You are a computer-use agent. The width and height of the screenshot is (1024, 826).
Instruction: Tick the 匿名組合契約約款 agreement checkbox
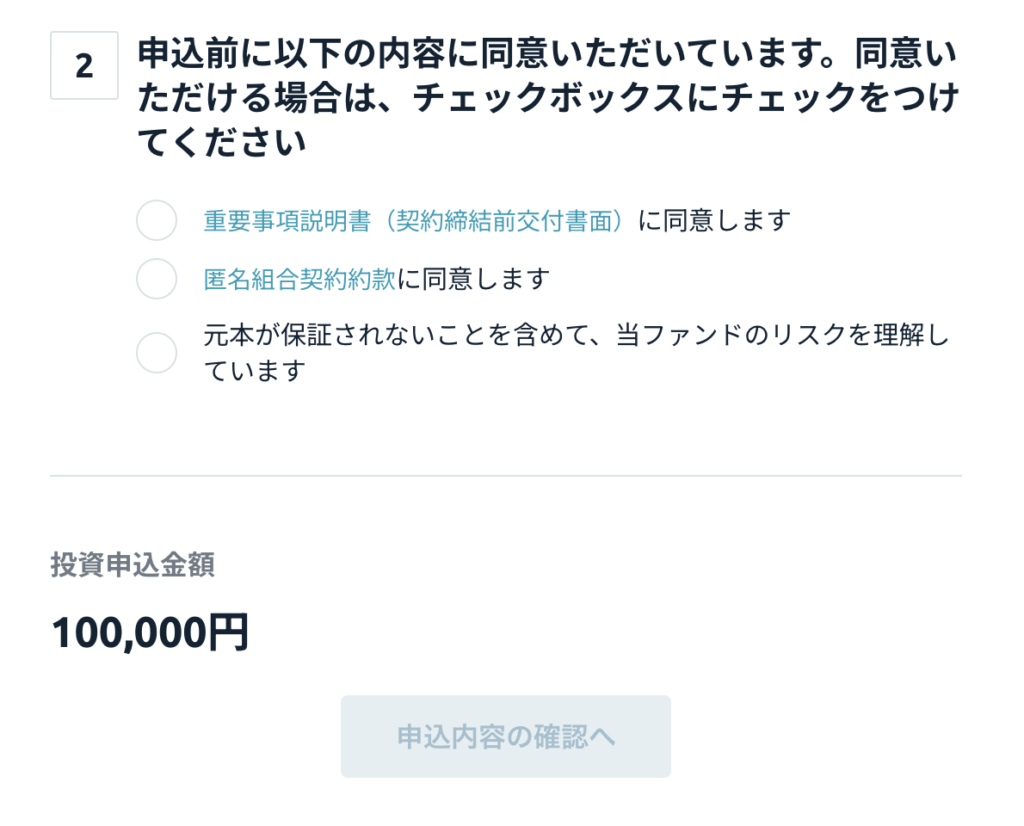click(x=156, y=279)
